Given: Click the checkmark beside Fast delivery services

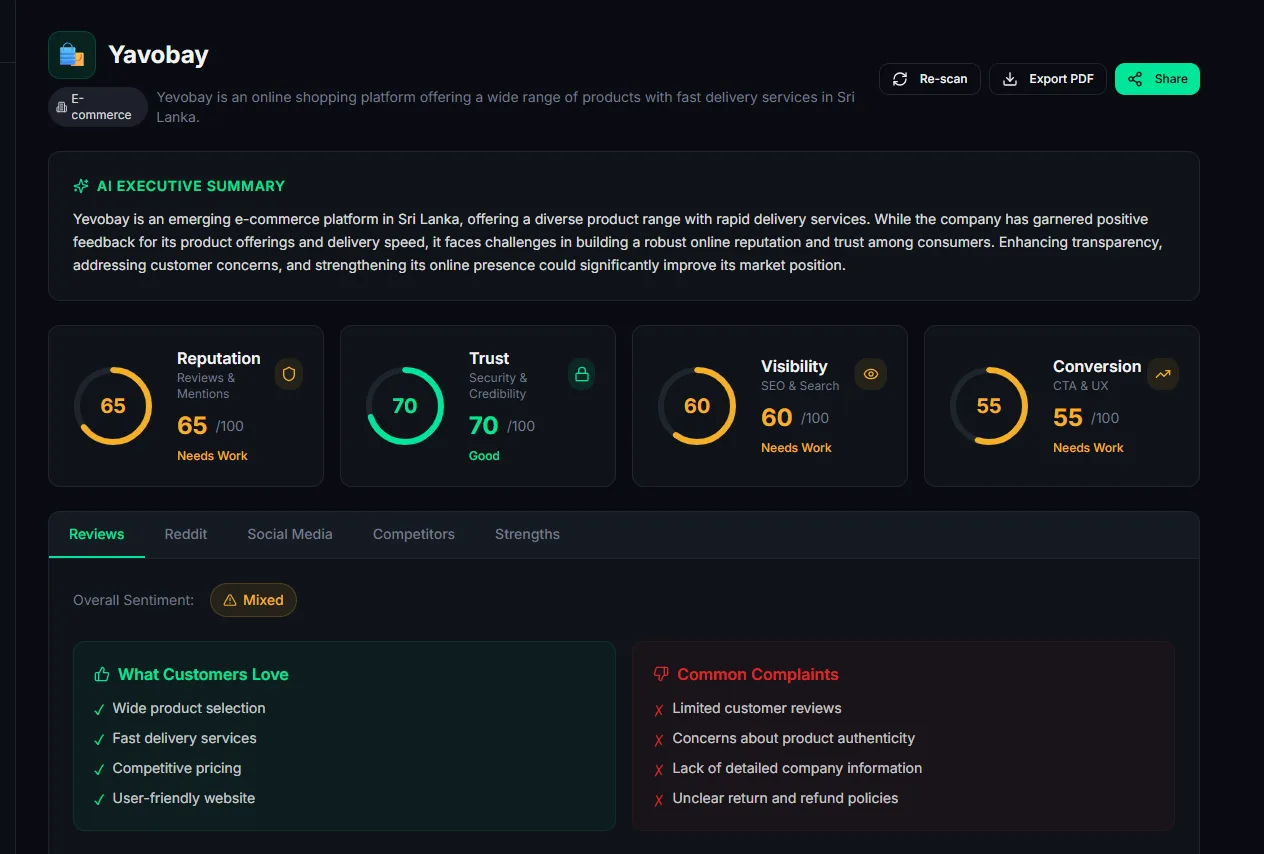Looking at the screenshot, I should click(99, 740).
